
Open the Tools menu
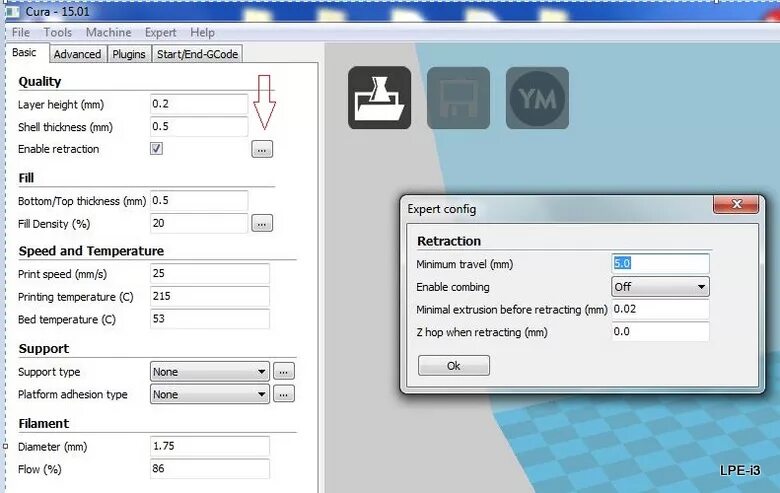tap(58, 33)
